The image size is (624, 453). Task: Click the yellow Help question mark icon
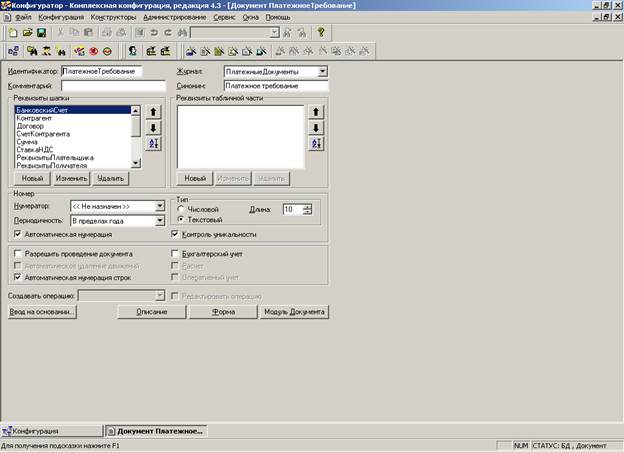(322, 33)
